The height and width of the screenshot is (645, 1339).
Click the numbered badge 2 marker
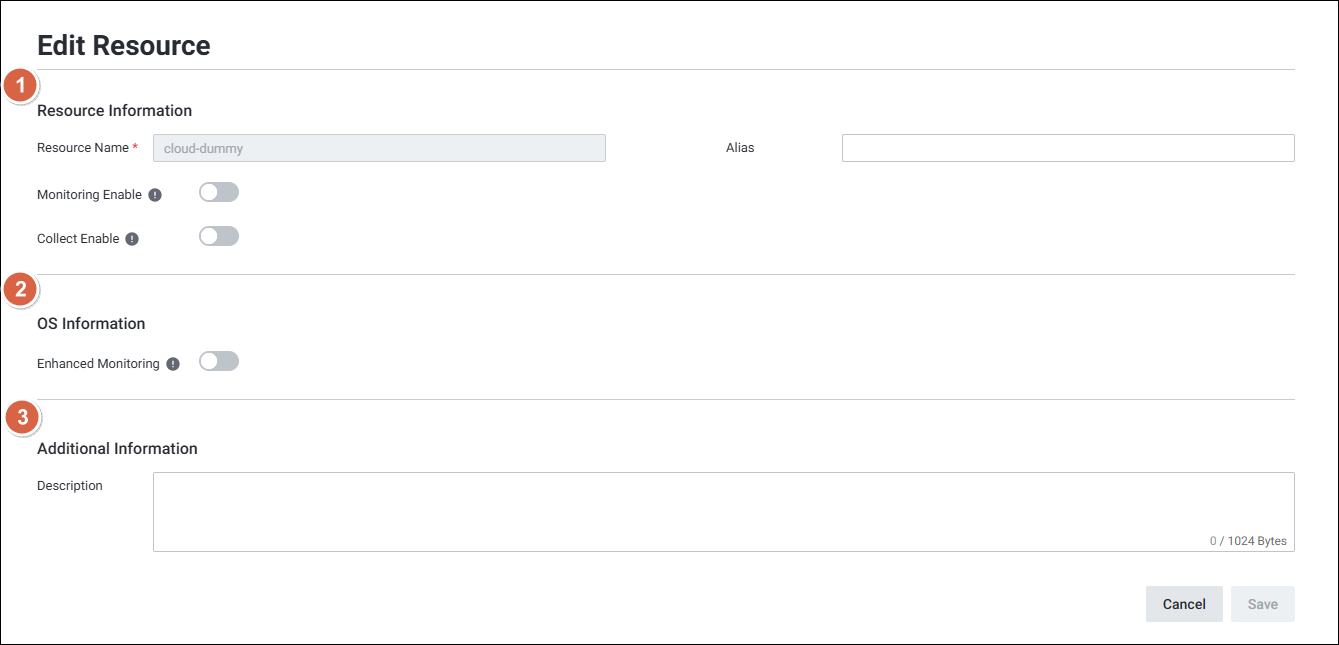pos(20,290)
